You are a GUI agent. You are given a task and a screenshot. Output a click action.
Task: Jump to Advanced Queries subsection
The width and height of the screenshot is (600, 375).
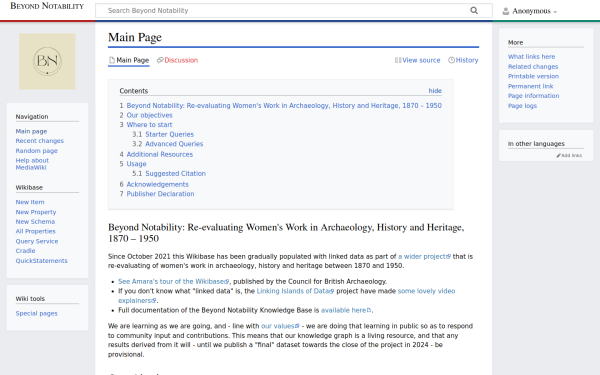174,144
